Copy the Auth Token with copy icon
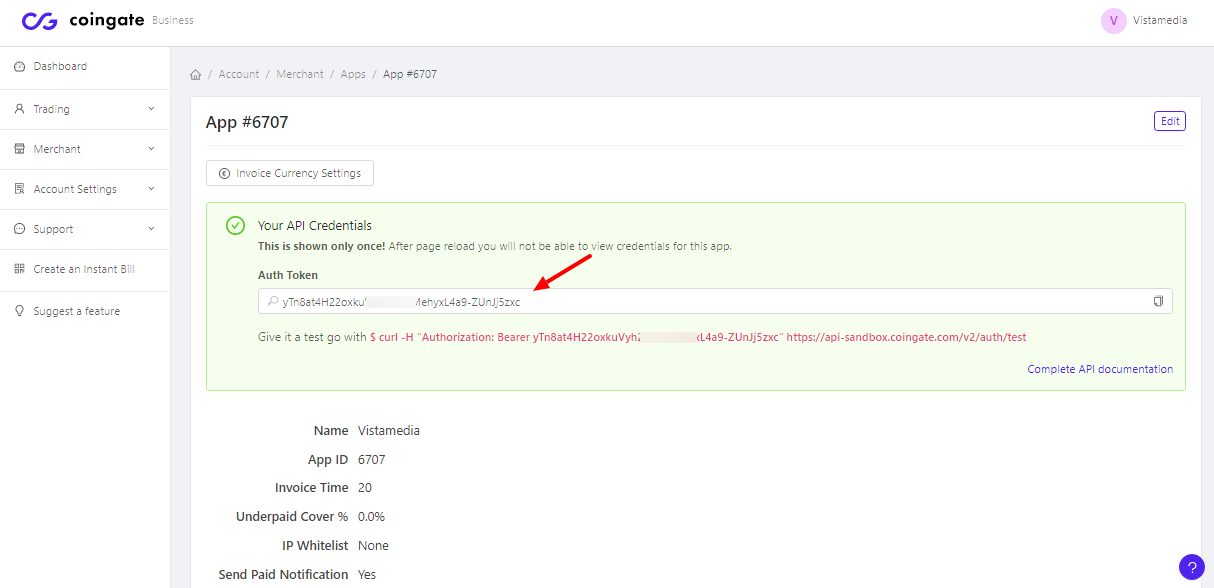 [x=1158, y=301]
